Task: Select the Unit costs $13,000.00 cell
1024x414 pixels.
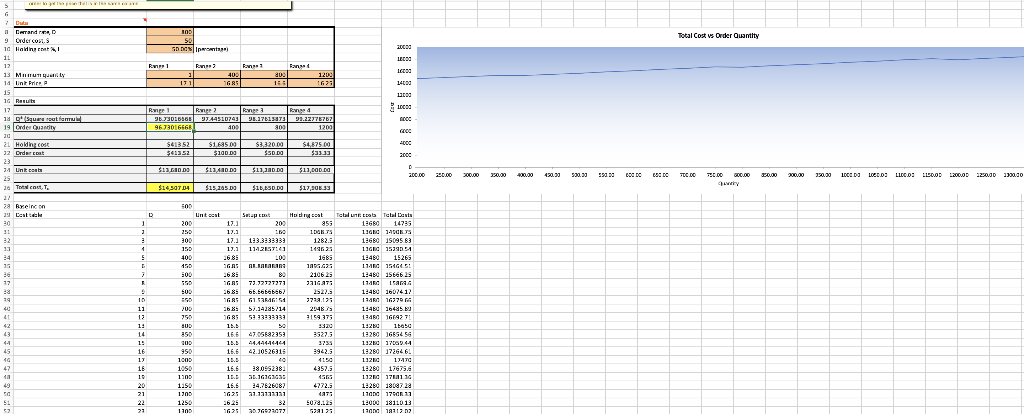Action: (x=311, y=170)
